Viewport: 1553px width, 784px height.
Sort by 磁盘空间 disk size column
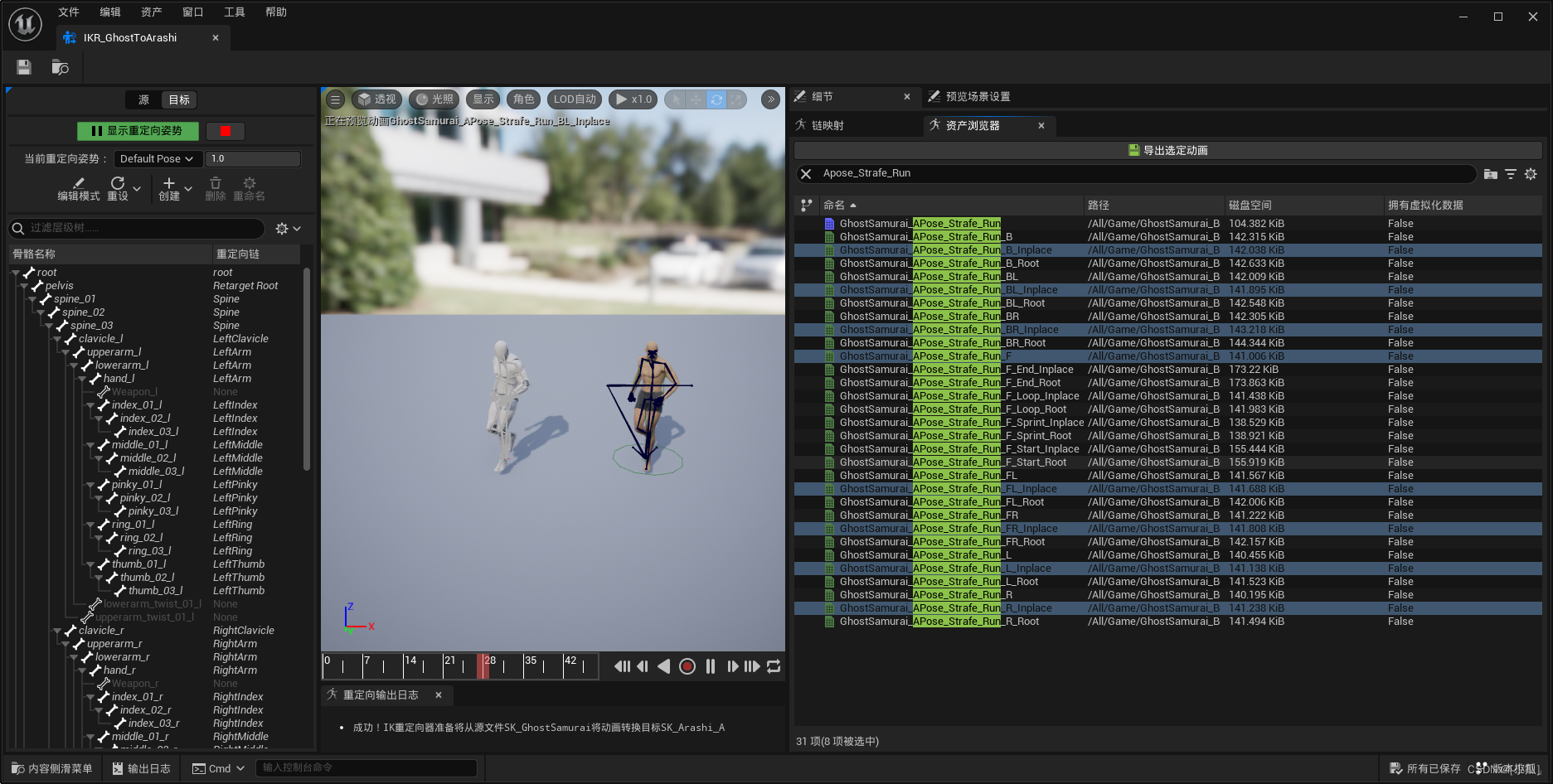[1303, 206]
